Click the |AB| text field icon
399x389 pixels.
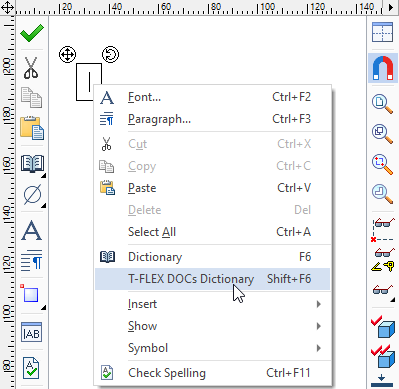point(32,332)
